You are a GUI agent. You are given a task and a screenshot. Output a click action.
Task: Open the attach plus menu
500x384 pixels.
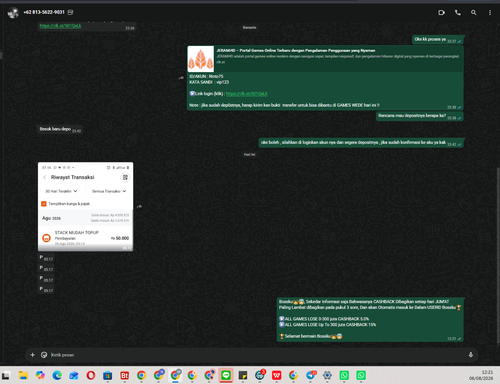(32, 355)
